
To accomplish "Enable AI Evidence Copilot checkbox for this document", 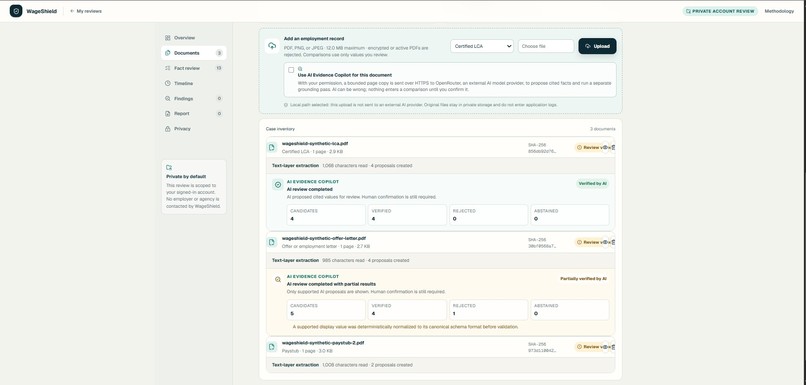I will [x=291, y=70].
